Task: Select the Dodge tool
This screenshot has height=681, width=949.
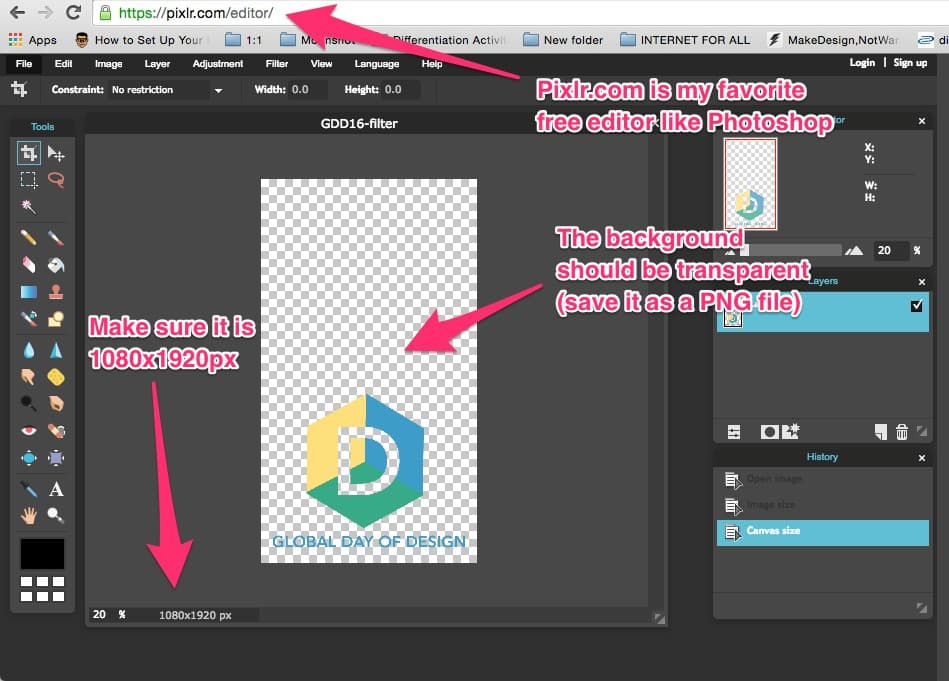Action: click(28, 403)
